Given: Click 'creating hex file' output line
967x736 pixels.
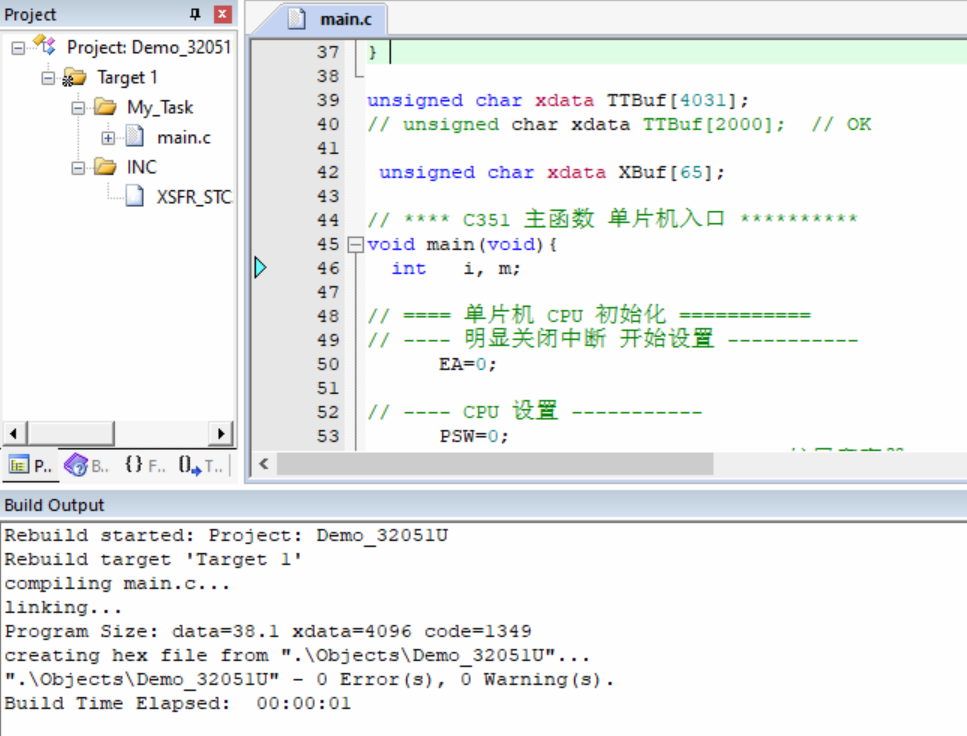Looking at the screenshot, I should (x=297, y=655).
